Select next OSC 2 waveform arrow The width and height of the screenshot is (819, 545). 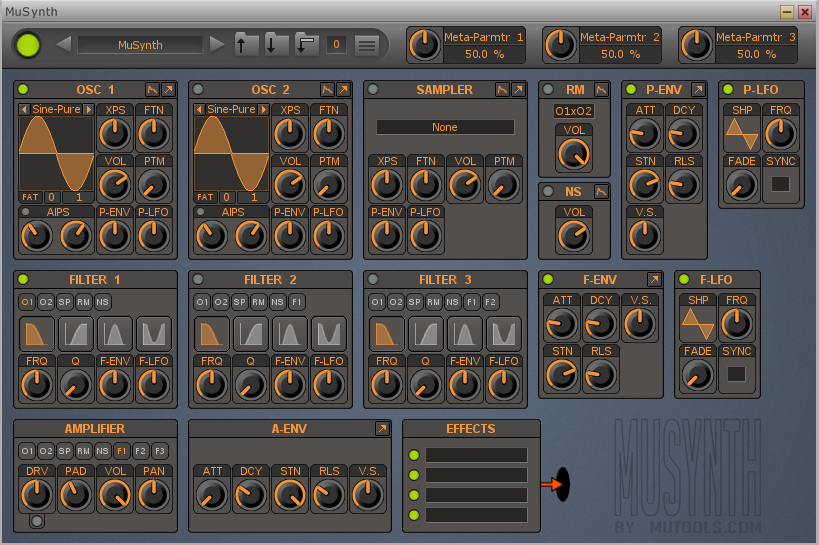pos(263,109)
